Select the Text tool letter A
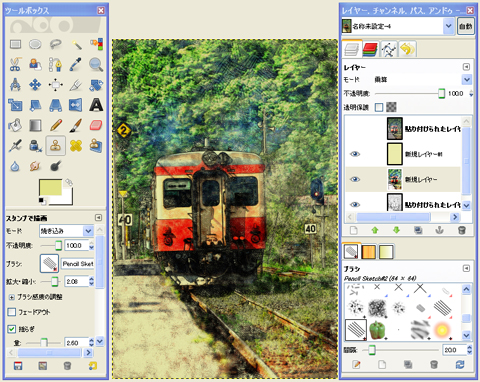 point(96,105)
